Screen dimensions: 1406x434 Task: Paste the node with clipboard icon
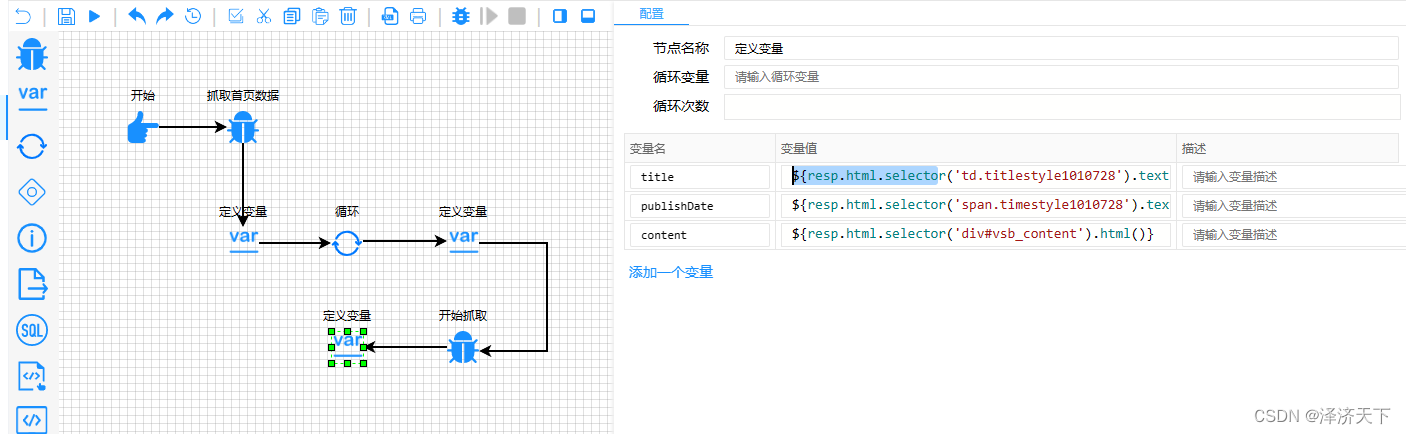coord(320,16)
